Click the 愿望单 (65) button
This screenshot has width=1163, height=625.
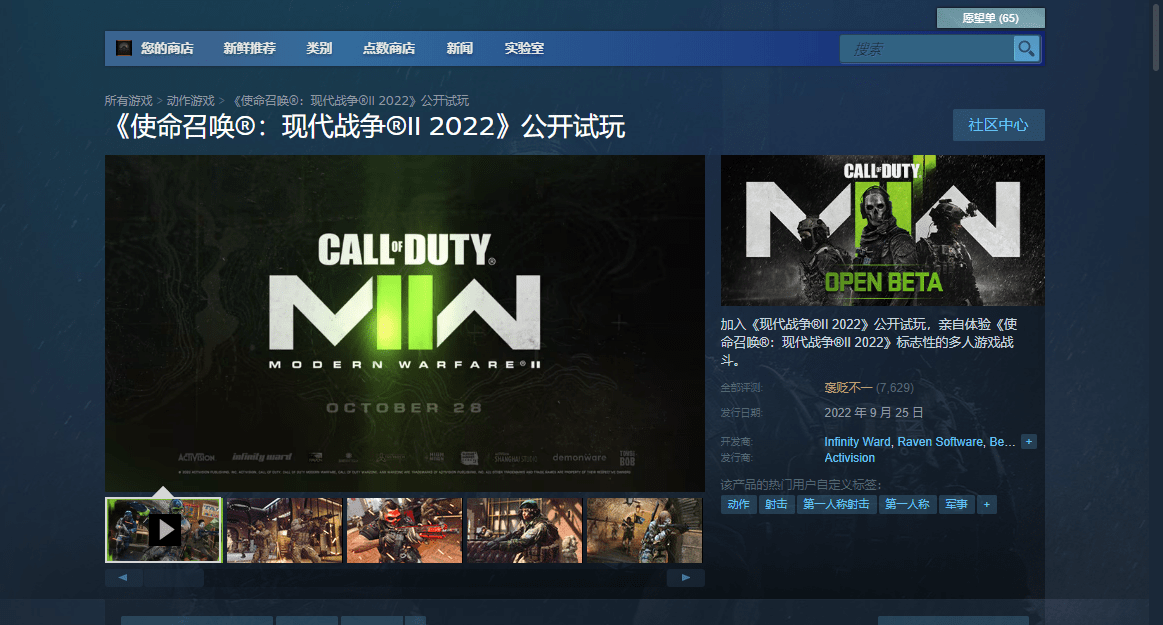(990, 18)
